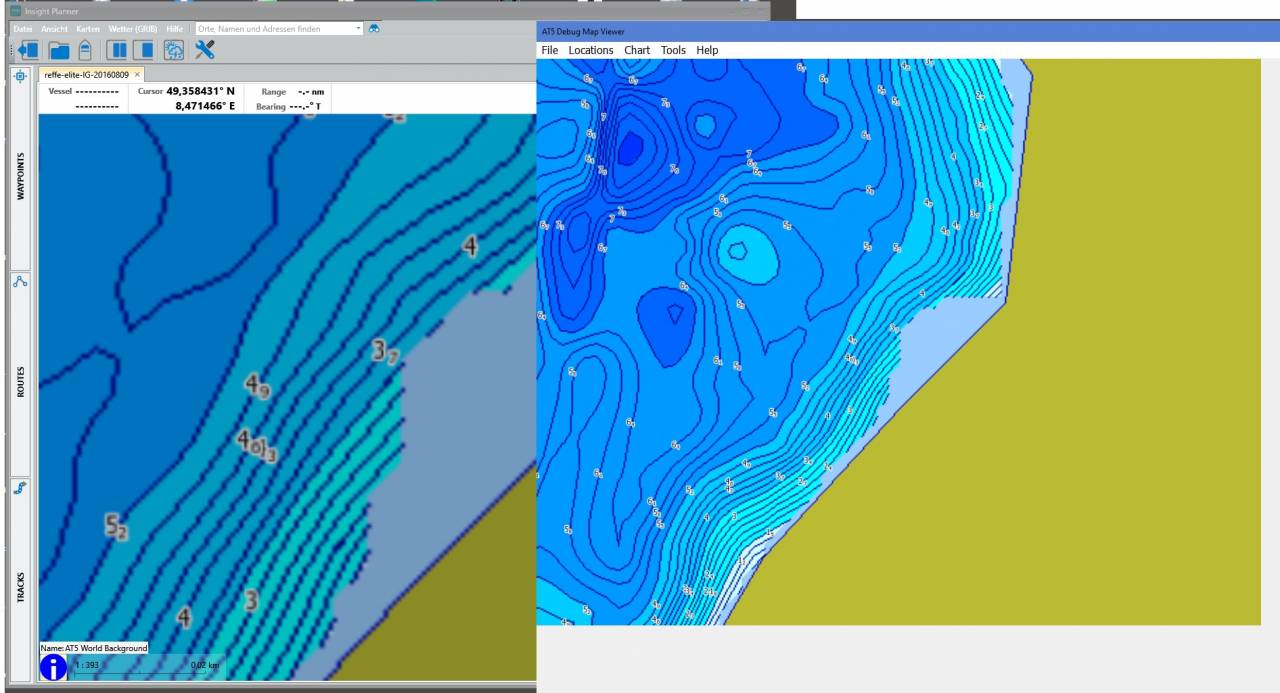This screenshot has height=693, width=1280.
Task: Open the Chart menu in Map Viewer
Action: click(636, 50)
